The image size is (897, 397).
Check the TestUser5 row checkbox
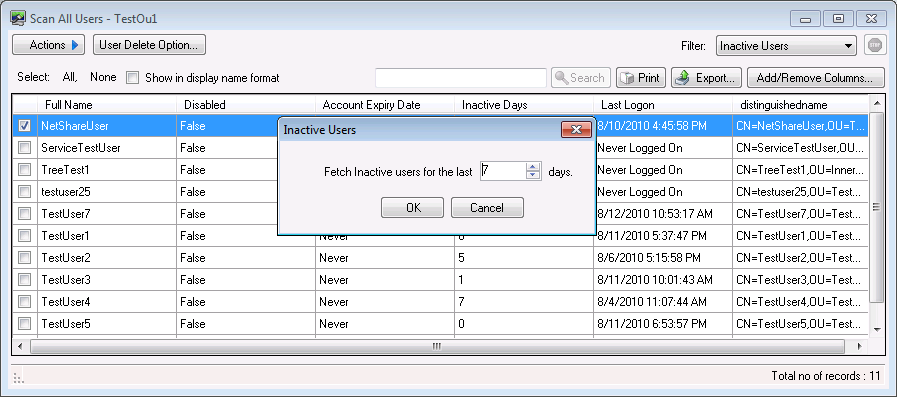click(25, 324)
